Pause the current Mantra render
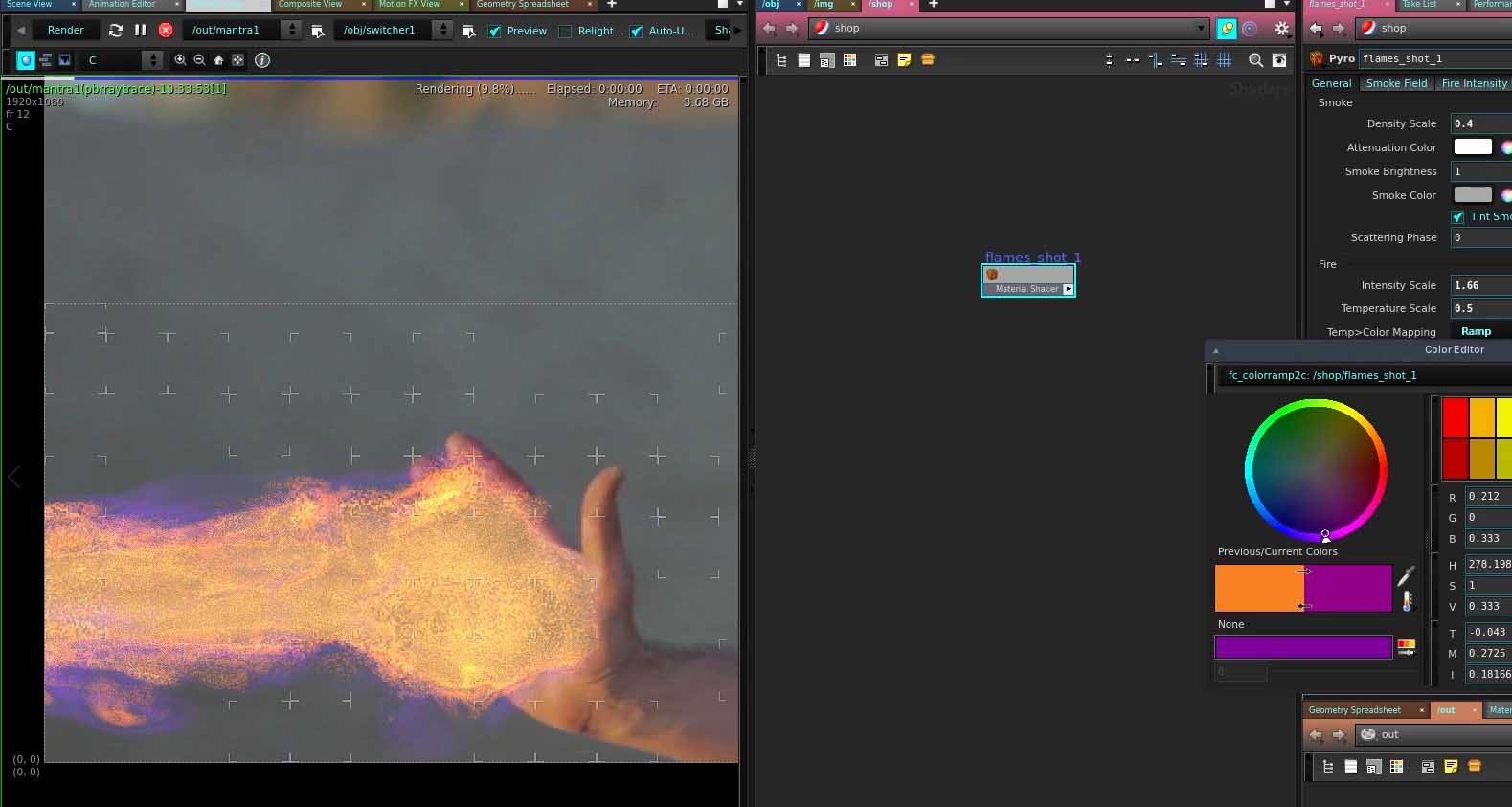Screen dimensions: 1512x807 141,31
